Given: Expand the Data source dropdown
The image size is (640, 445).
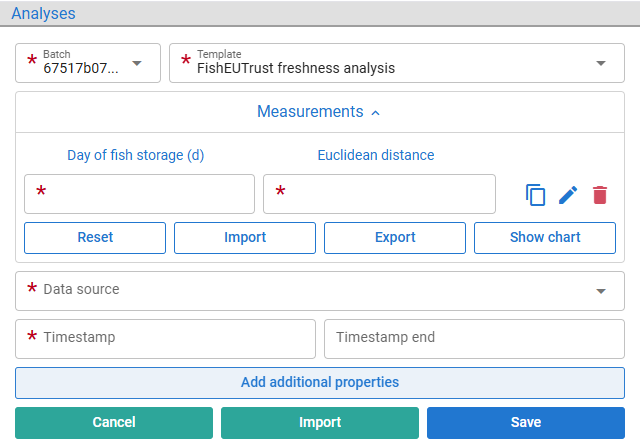Looking at the screenshot, I should click(x=320, y=291).
